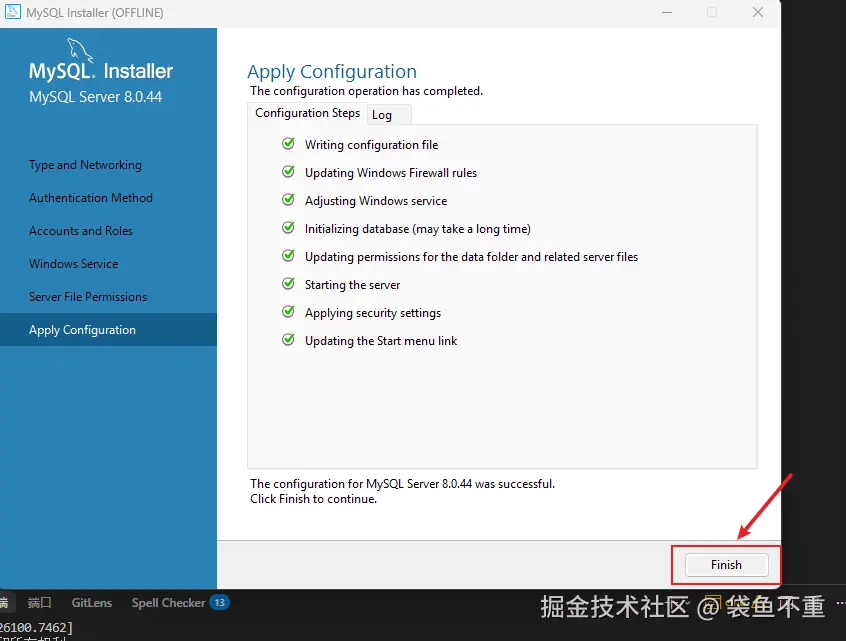This screenshot has width=846, height=641.
Task: Close the MySQL Installer window
Action: point(758,12)
